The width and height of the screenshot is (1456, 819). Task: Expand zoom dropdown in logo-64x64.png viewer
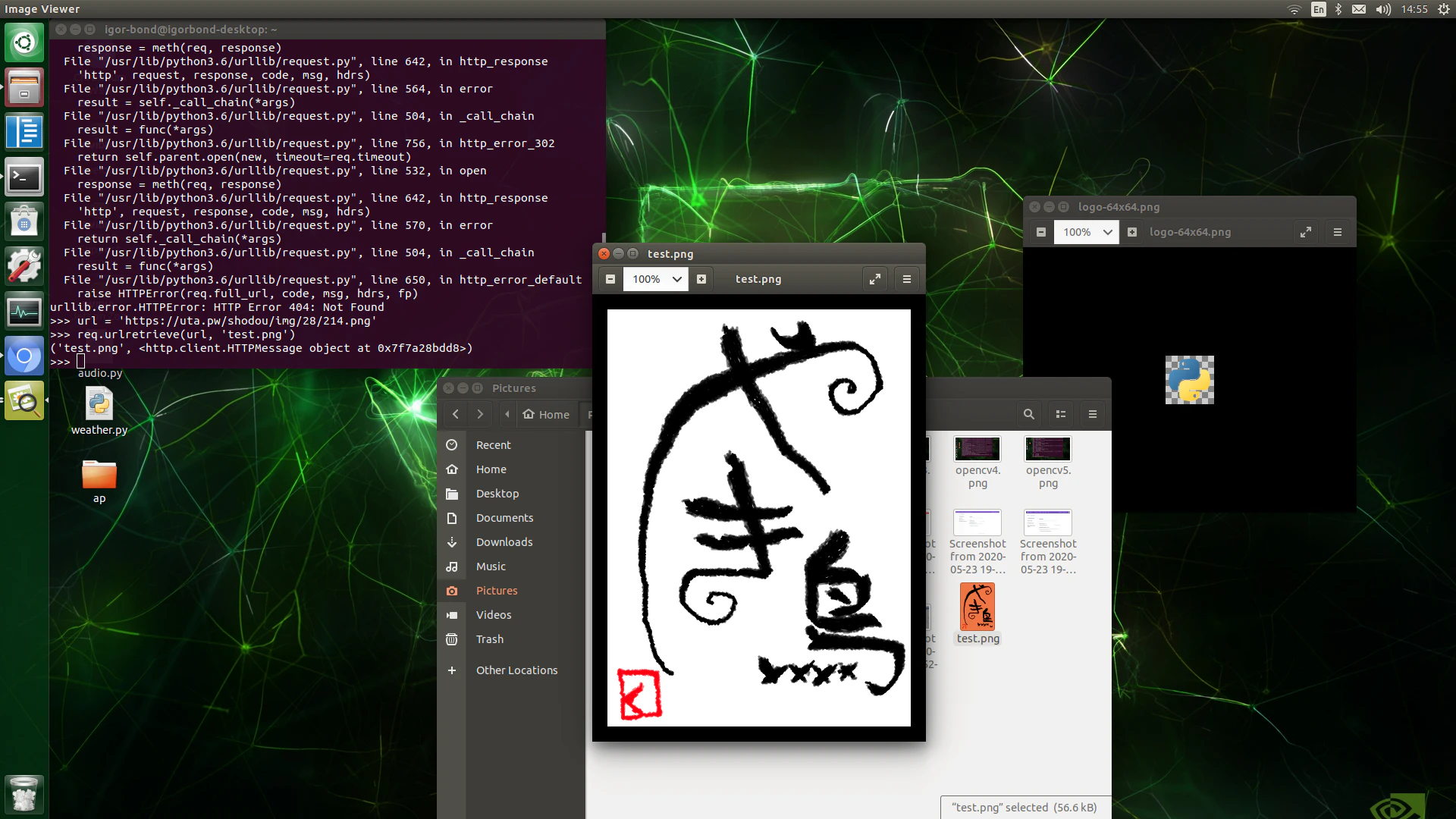[x=1107, y=232]
